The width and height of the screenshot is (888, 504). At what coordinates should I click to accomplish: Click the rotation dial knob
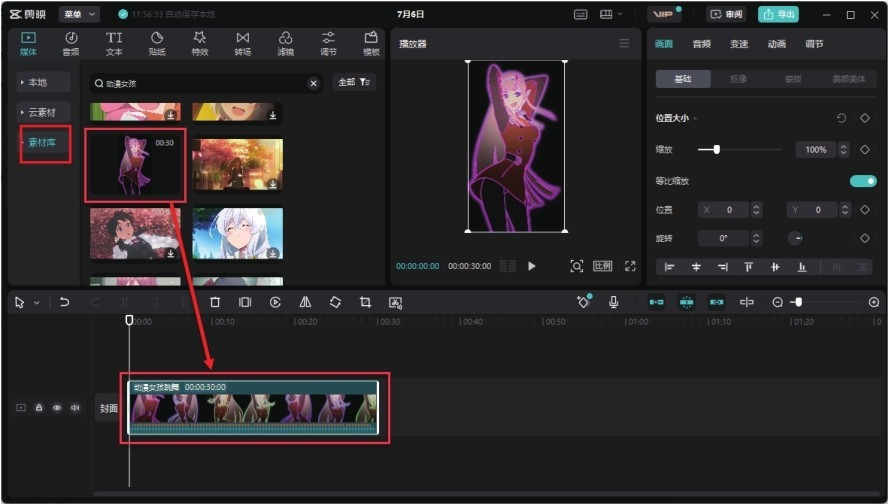pos(796,238)
